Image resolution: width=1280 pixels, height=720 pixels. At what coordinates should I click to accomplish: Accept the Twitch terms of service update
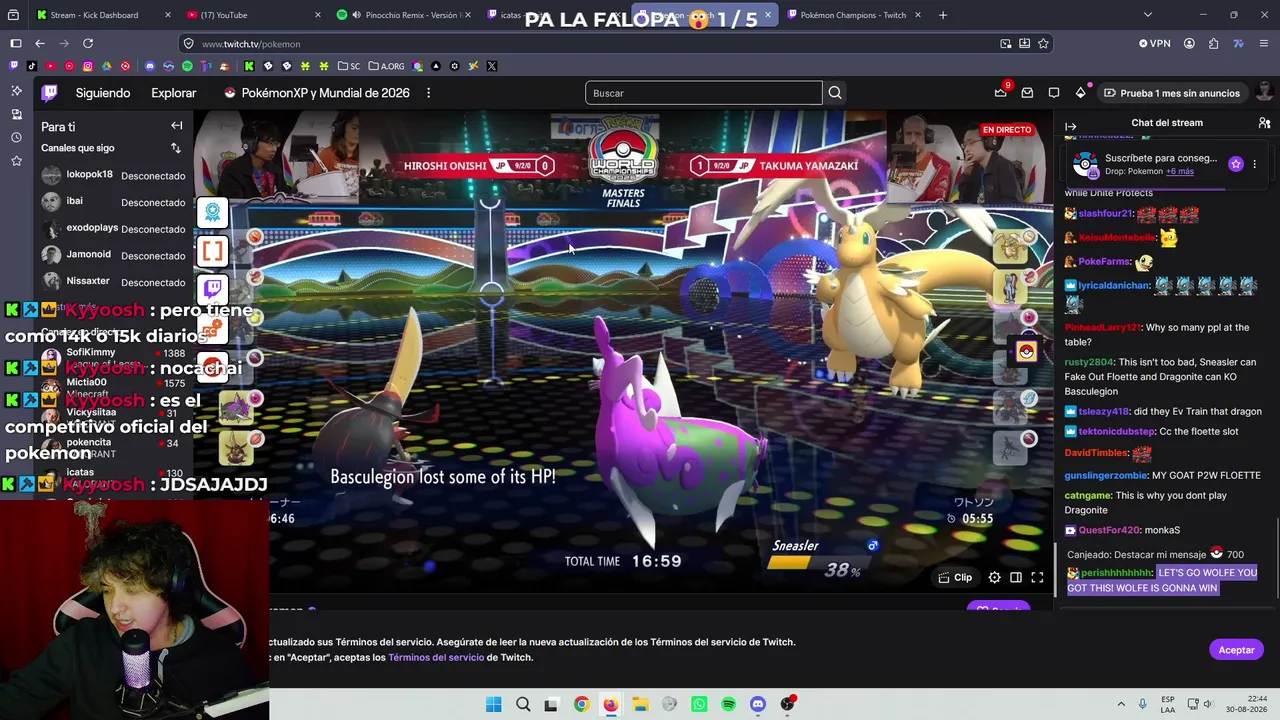tap(1236, 650)
